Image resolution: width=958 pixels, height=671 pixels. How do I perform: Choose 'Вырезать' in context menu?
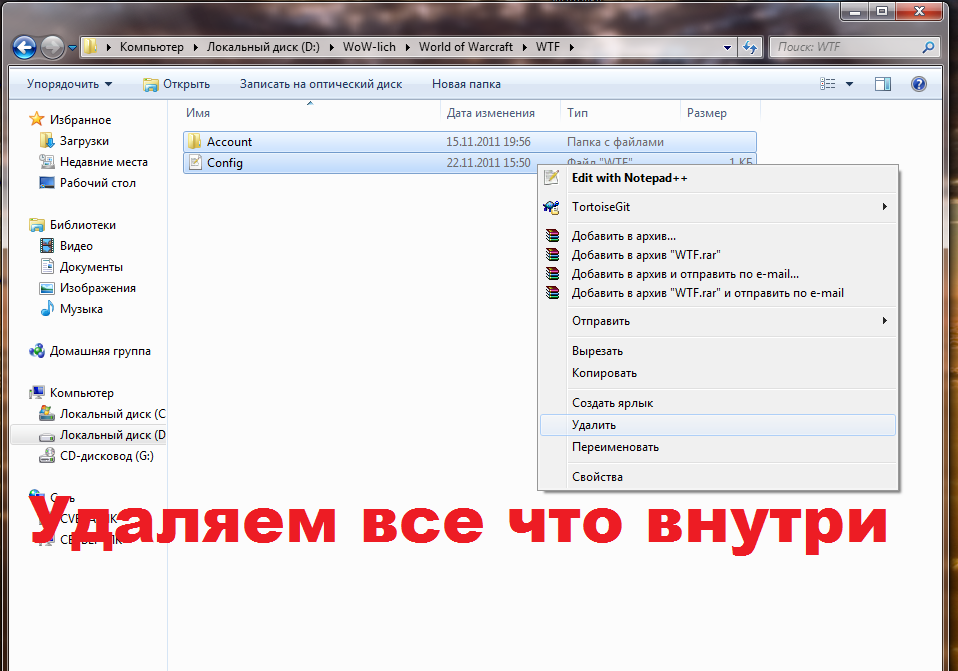(x=718, y=351)
